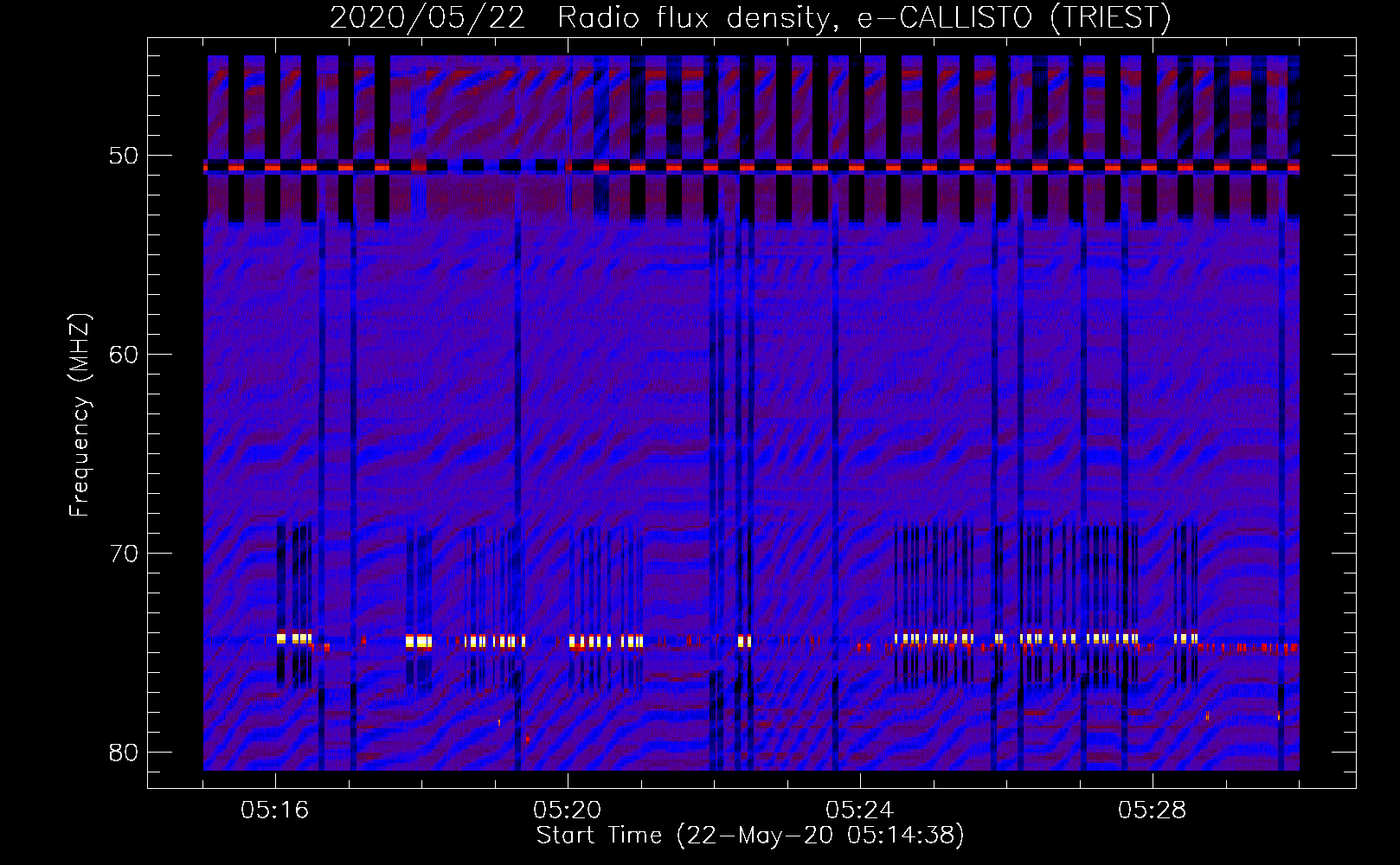Click the 'Frequency (MHZ)' y-axis label
The height and width of the screenshot is (865, 1400).
click(79, 415)
